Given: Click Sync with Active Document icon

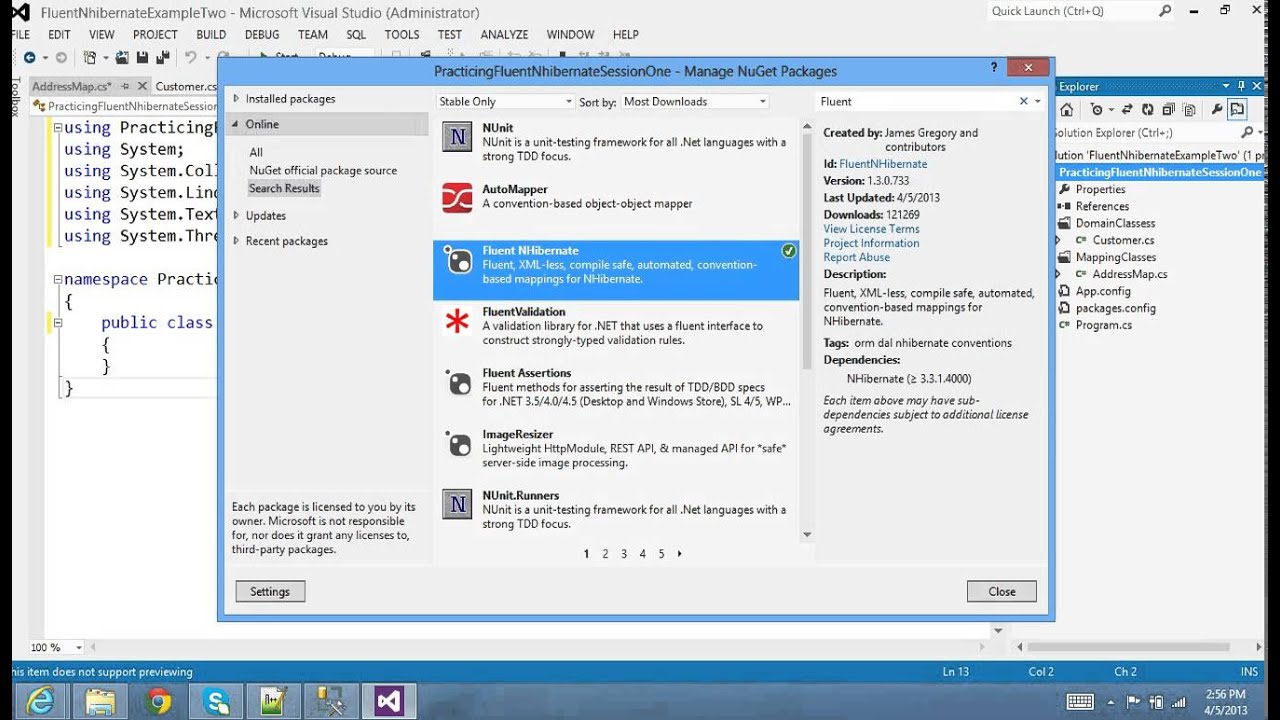Looking at the screenshot, I should pos(1127,110).
